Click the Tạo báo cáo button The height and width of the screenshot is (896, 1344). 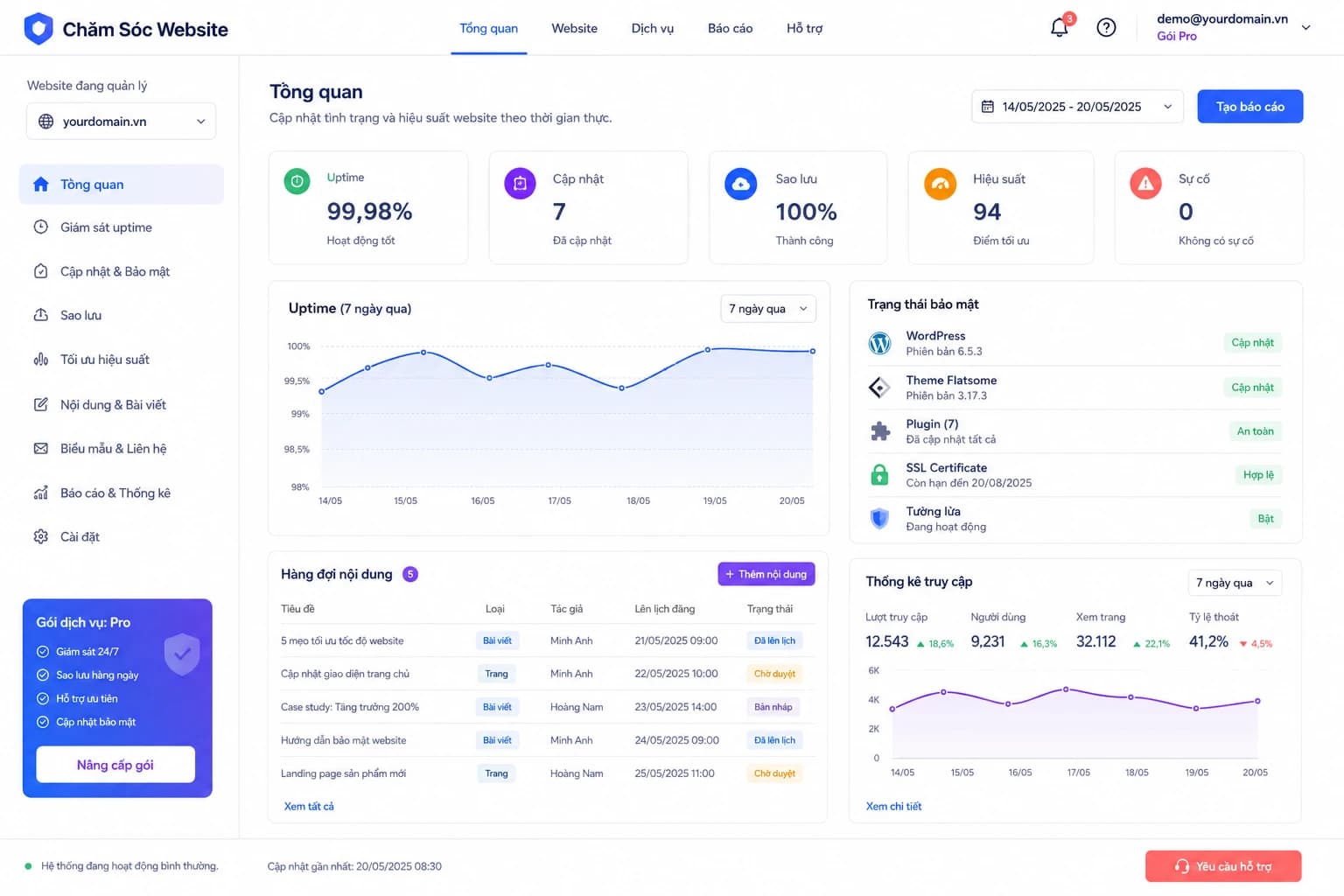coord(1249,107)
